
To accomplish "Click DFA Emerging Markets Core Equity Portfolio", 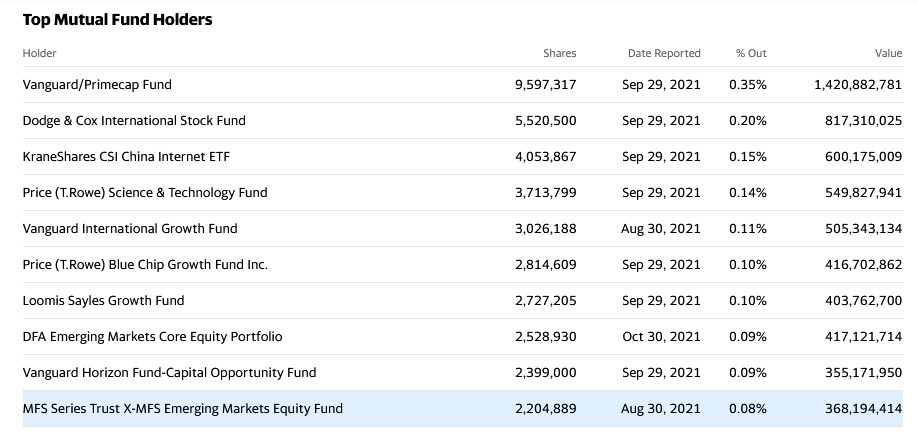I will pyautogui.click(x=152, y=337).
